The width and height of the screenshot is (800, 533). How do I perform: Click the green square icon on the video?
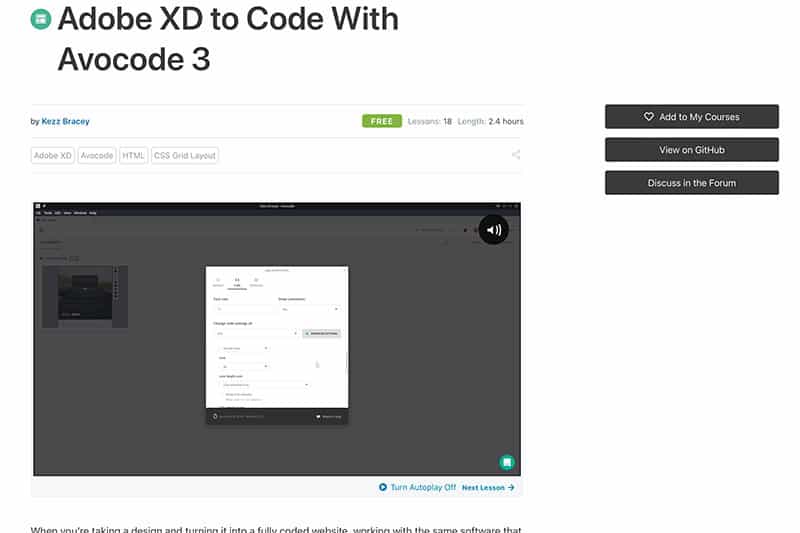507,462
